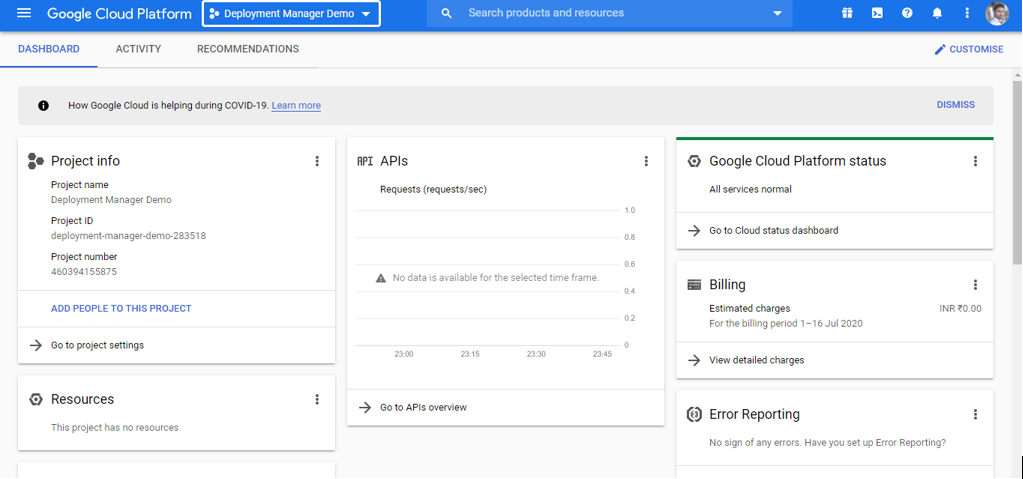The width and height of the screenshot is (1023, 479).
Task: Open the hamburger navigation menu
Action: 23,13
